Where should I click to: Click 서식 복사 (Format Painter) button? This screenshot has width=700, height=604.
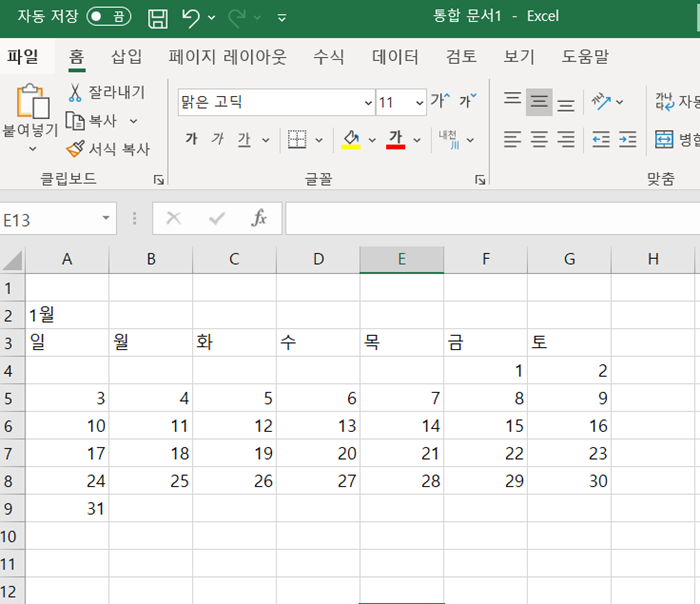108,149
